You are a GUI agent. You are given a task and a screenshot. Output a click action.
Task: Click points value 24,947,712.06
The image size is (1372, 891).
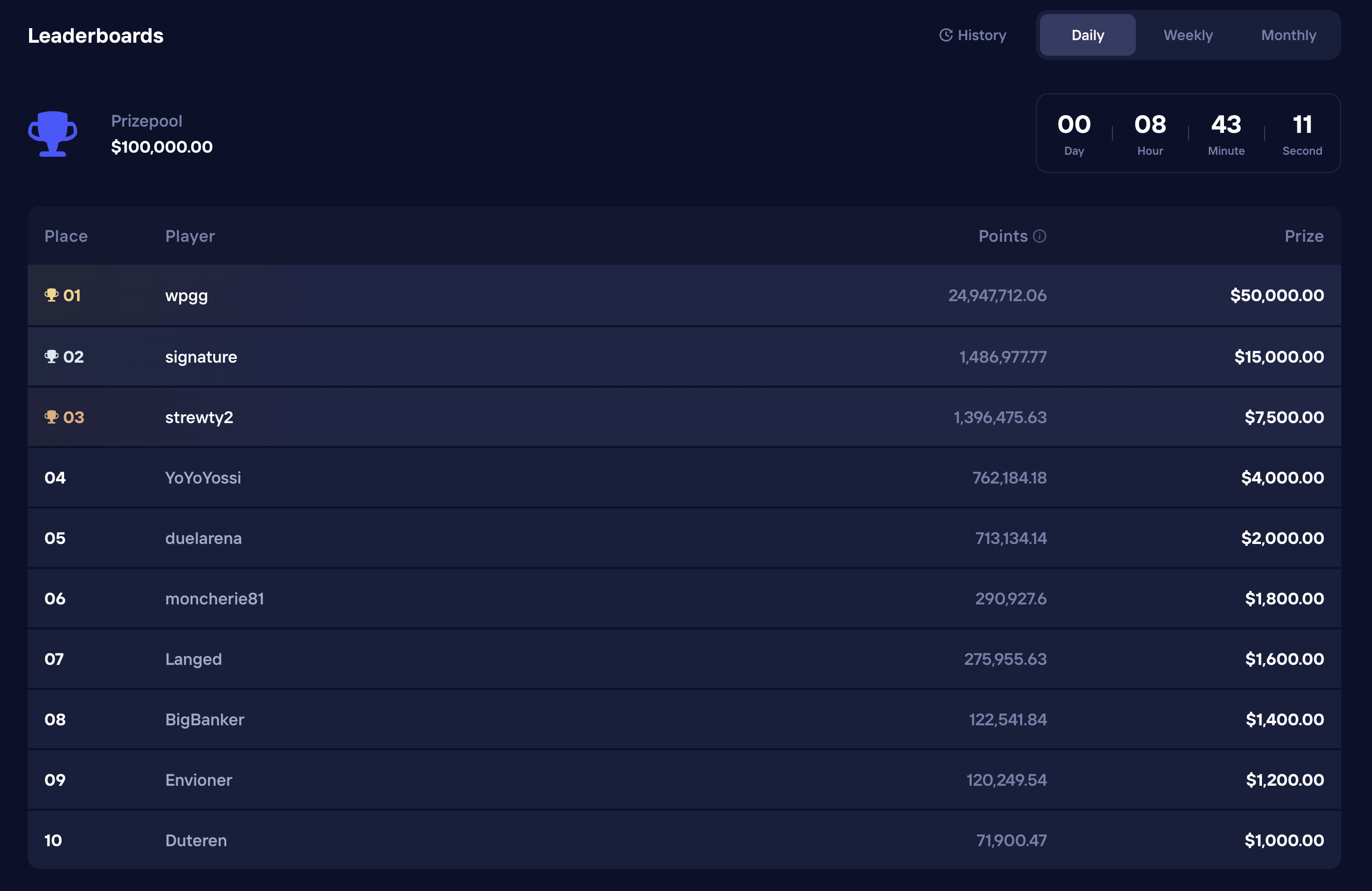pos(997,295)
